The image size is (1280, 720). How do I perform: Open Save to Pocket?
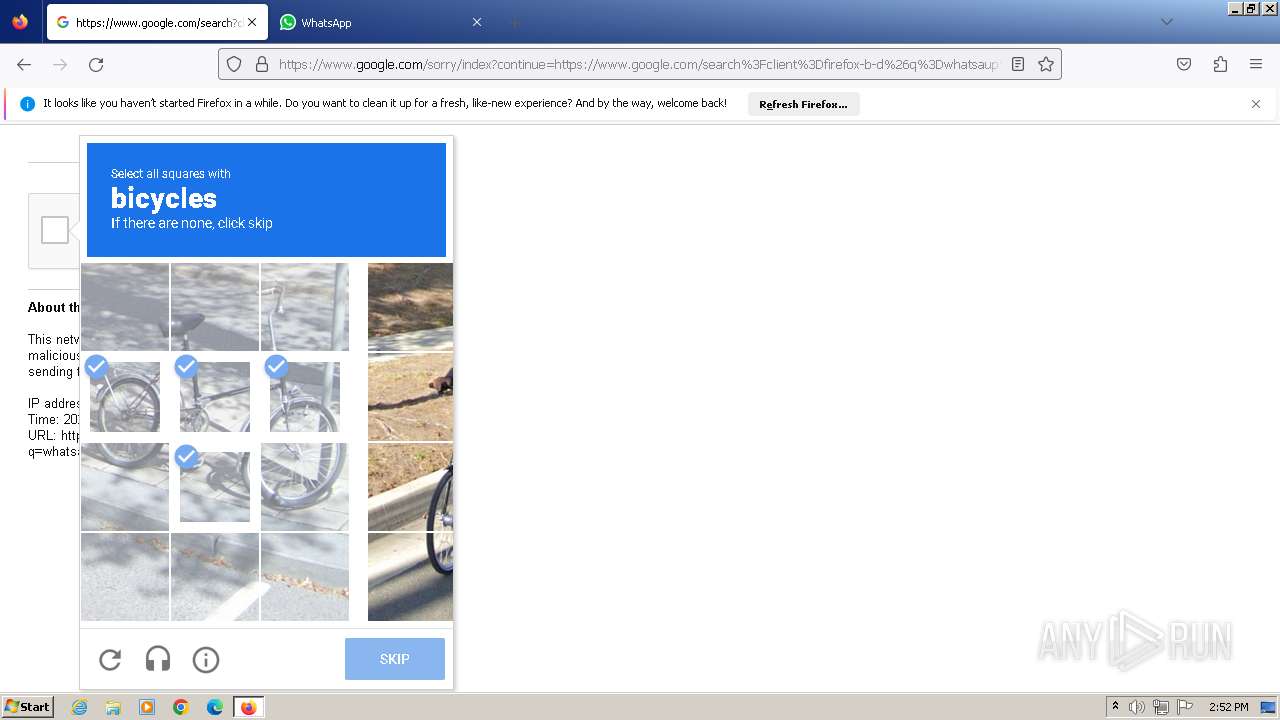click(x=1184, y=64)
